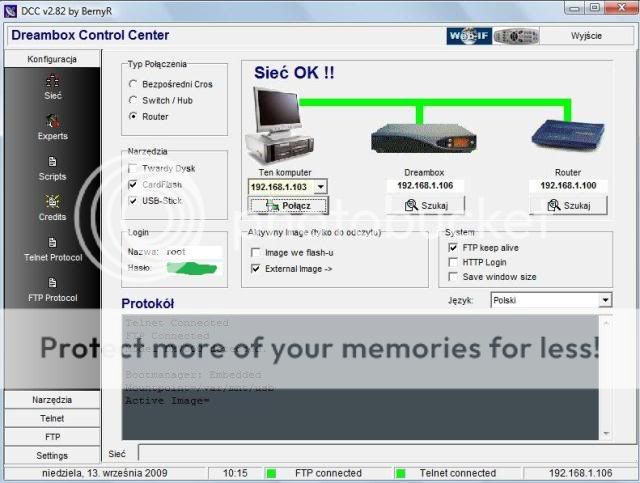Click the Sieć OK !! heading
640x483 pixels.
click(x=294, y=73)
